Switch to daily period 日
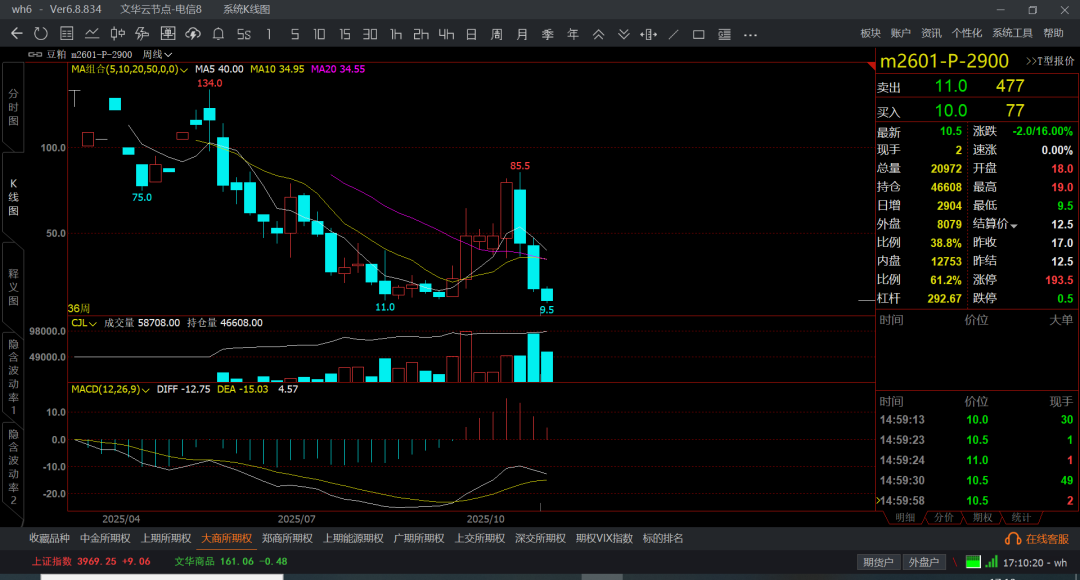Viewport: 1080px width, 580px height. click(x=471, y=33)
